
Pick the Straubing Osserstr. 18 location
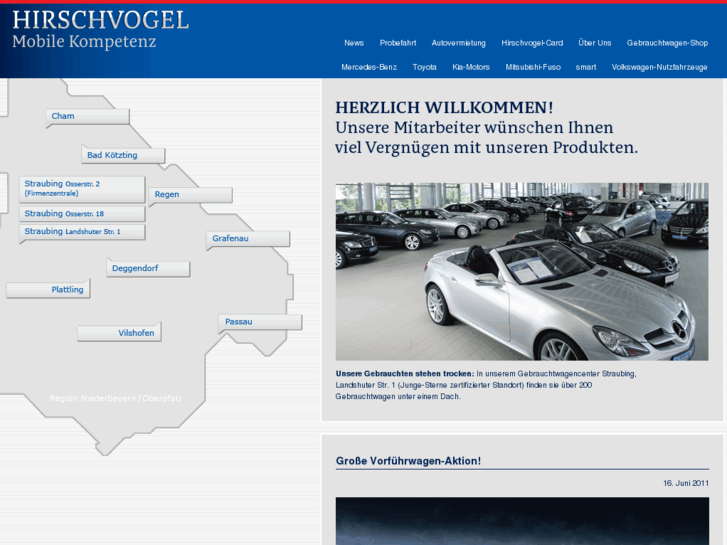click(x=82, y=214)
